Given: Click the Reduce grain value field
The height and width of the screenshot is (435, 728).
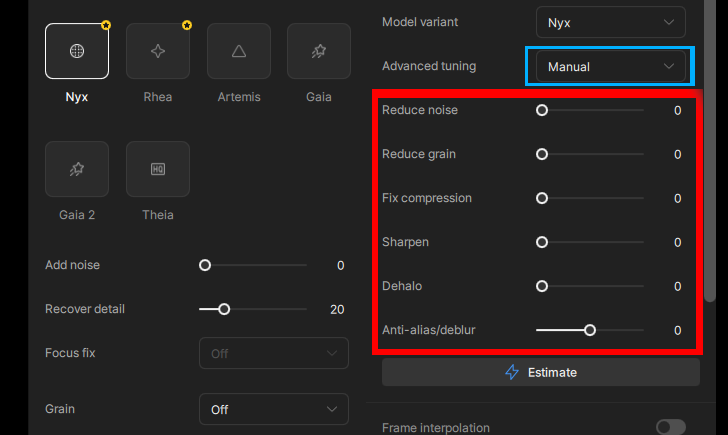Looking at the screenshot, I should 678,155.
